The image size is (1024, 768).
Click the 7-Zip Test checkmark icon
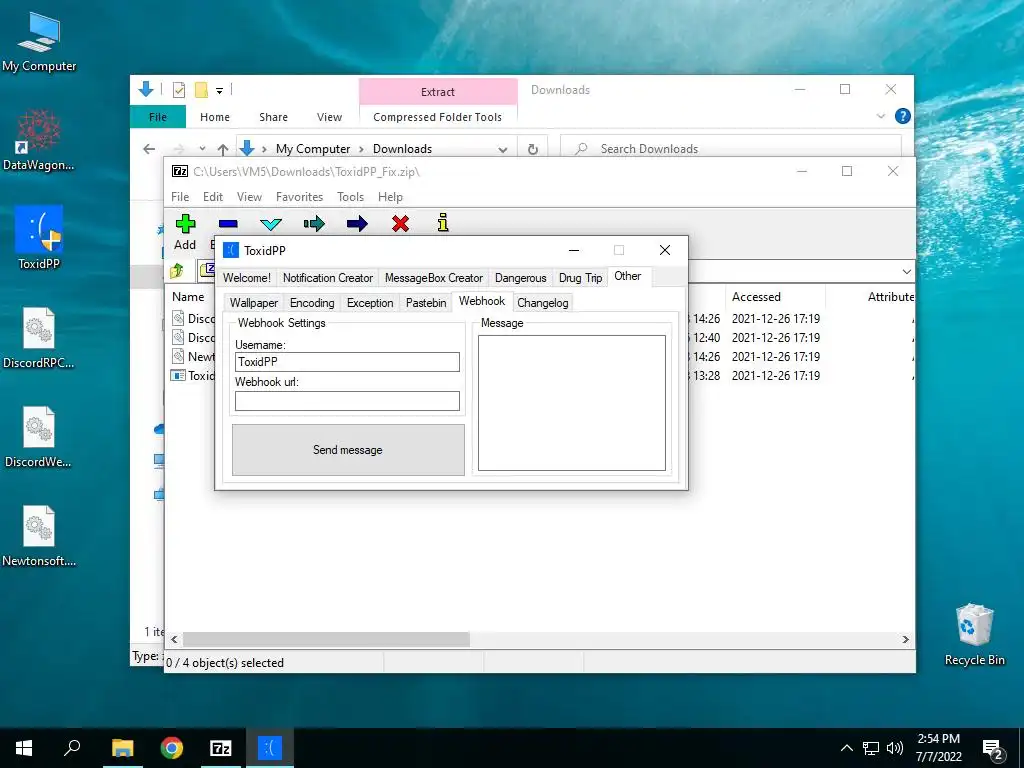(270, 224)
